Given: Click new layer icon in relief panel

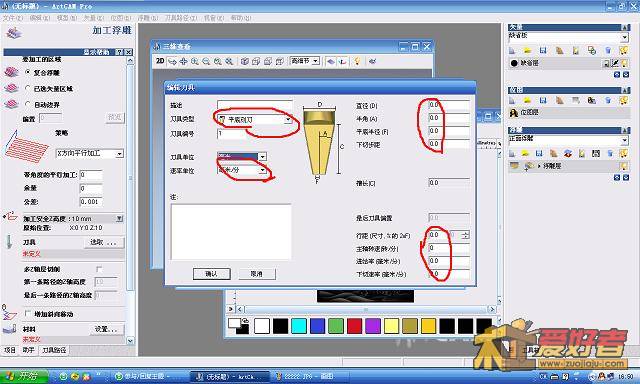Looking at the screenshot, I should pos(512,153).
